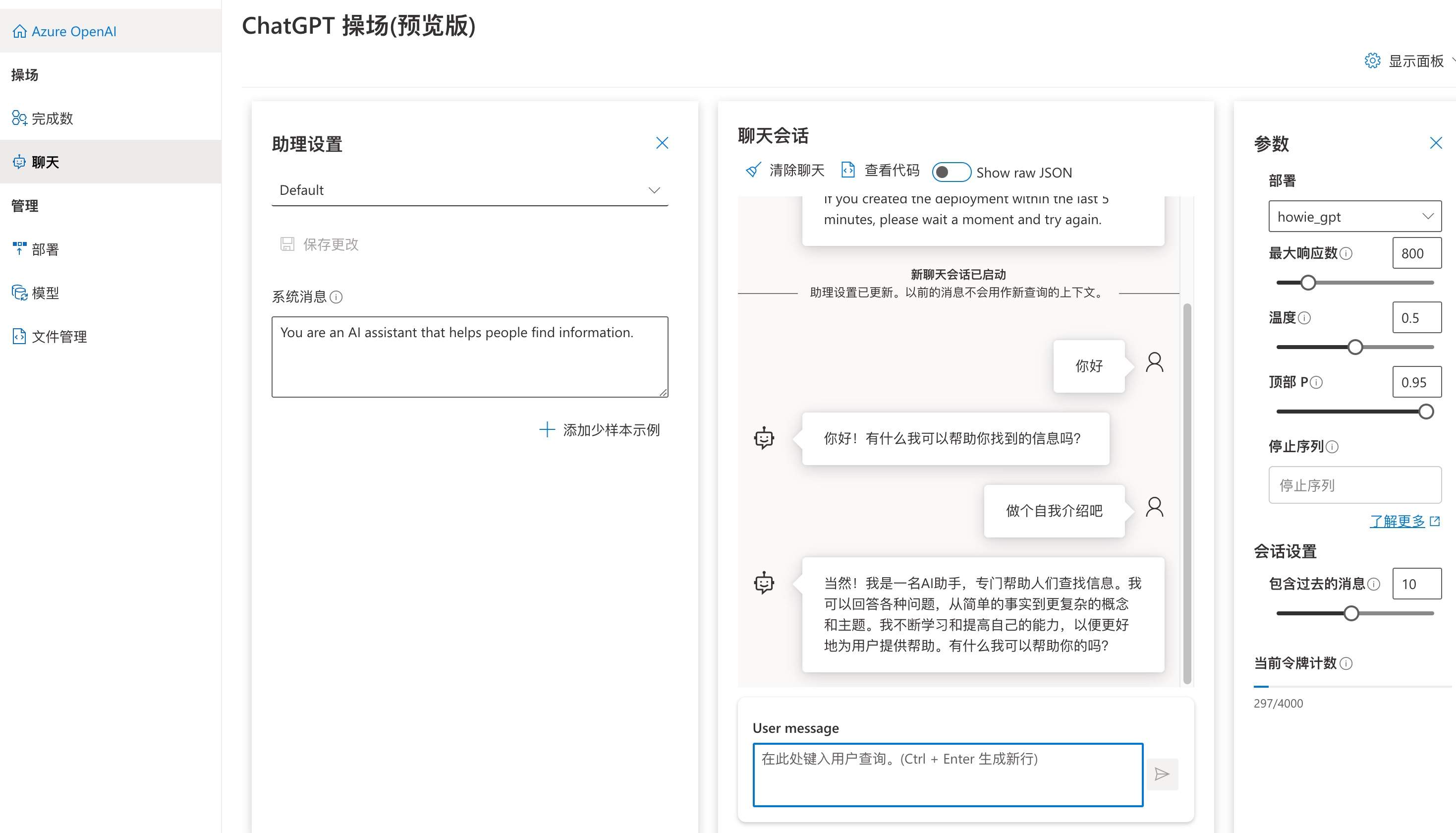Image resolution: width=1456 pixels, height=833 pixels.
Task: Click the 新聊天会话已启动 notice
Action: click(x=958, y=275)
